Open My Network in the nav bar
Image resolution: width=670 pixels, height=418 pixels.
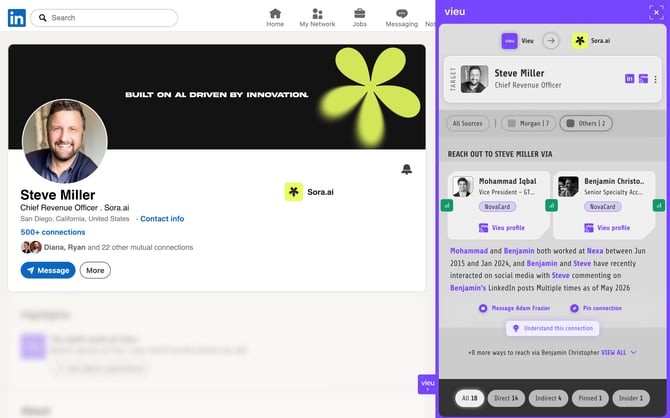tap(317, 18)
